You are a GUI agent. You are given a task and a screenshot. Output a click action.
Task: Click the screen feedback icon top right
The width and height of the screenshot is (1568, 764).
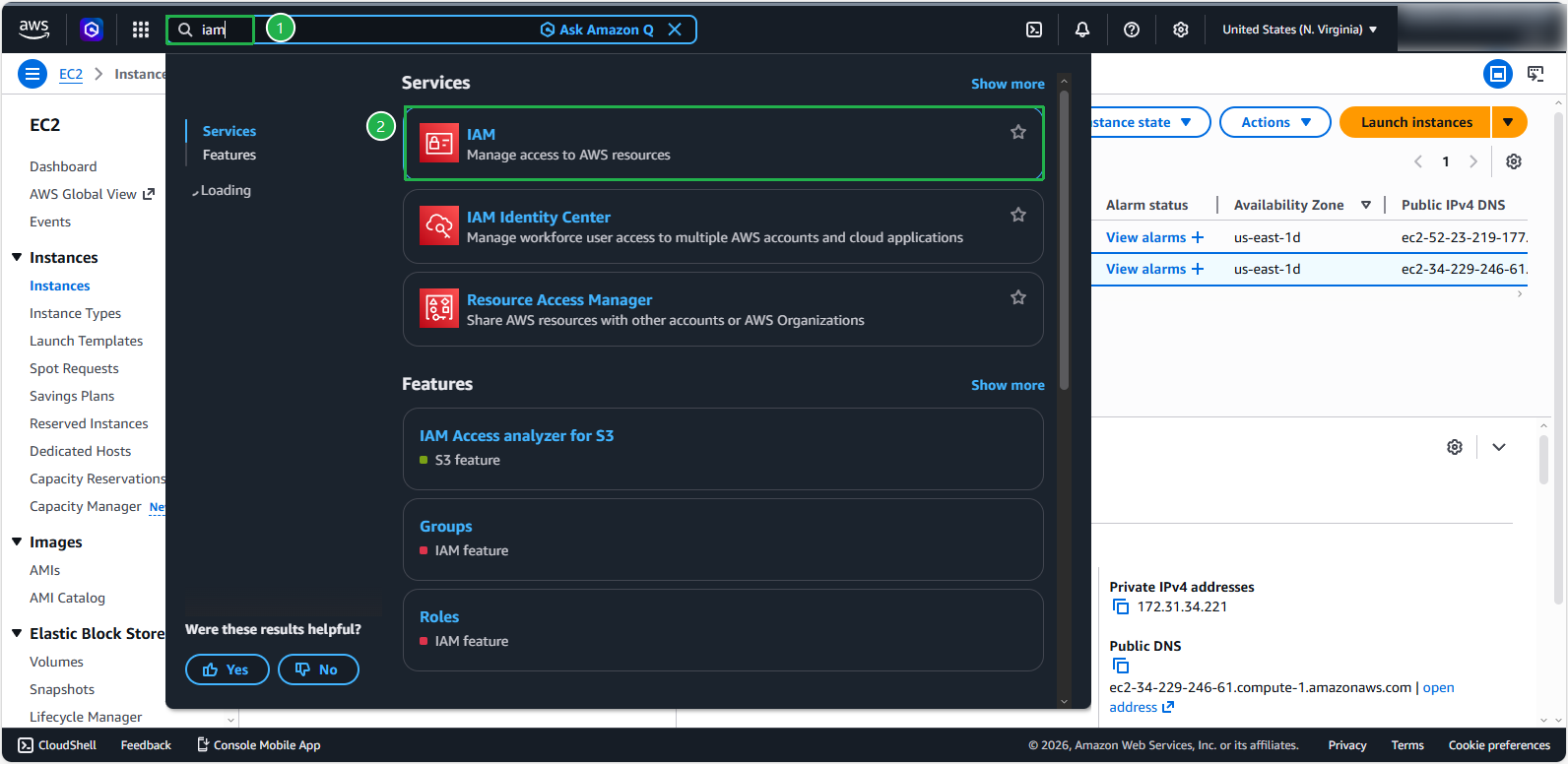(1535, 74)
